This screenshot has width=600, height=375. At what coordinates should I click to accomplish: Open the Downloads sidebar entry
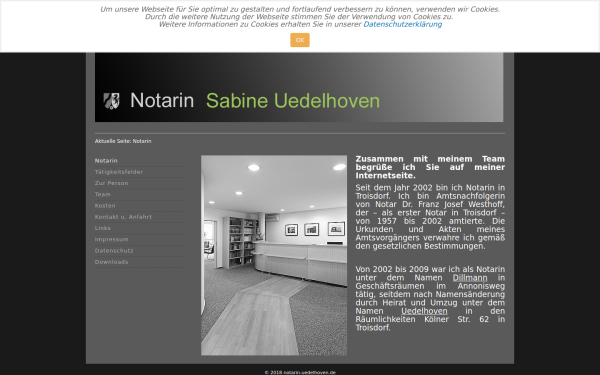click(x=111, y=262)
